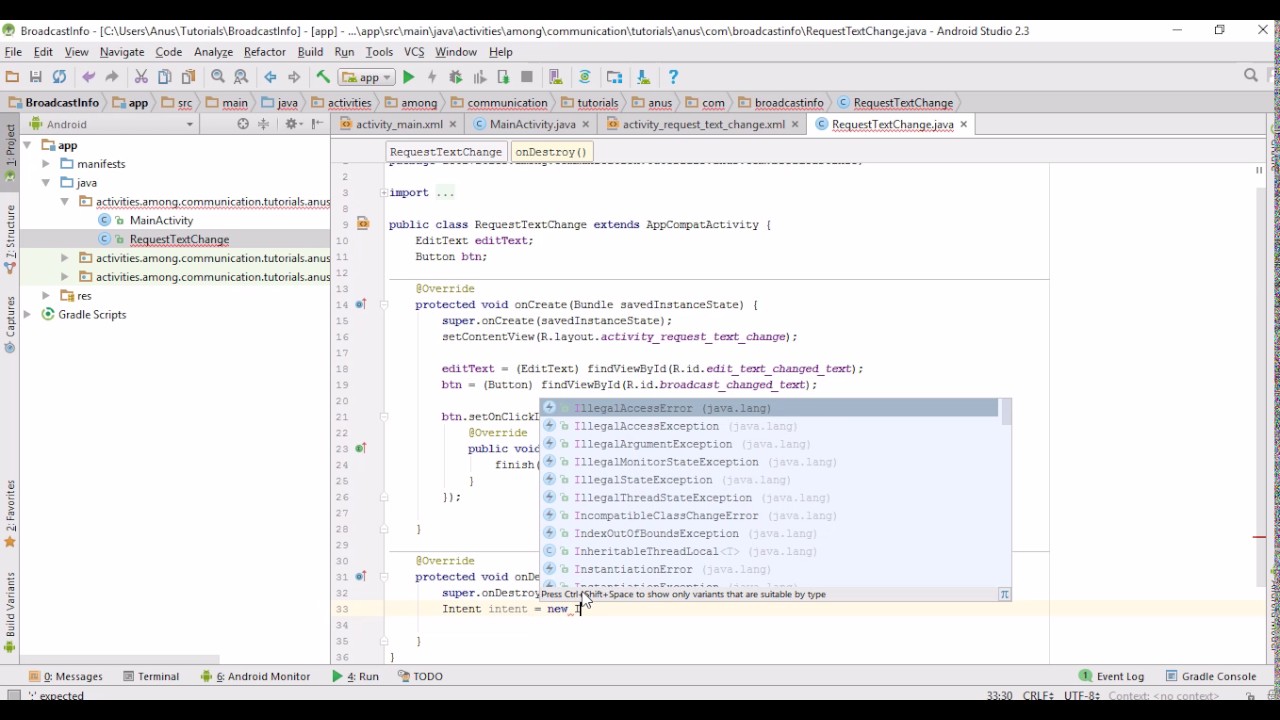The width and height of the screenshot is (1280, 720).
Task: Click the project panel settings gear
Action: pos(291,124)
